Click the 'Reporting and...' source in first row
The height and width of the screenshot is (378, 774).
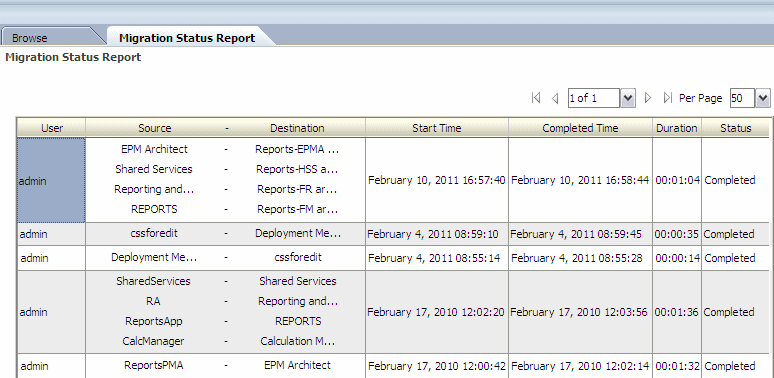pyautogui.click(x=155, y=189)
